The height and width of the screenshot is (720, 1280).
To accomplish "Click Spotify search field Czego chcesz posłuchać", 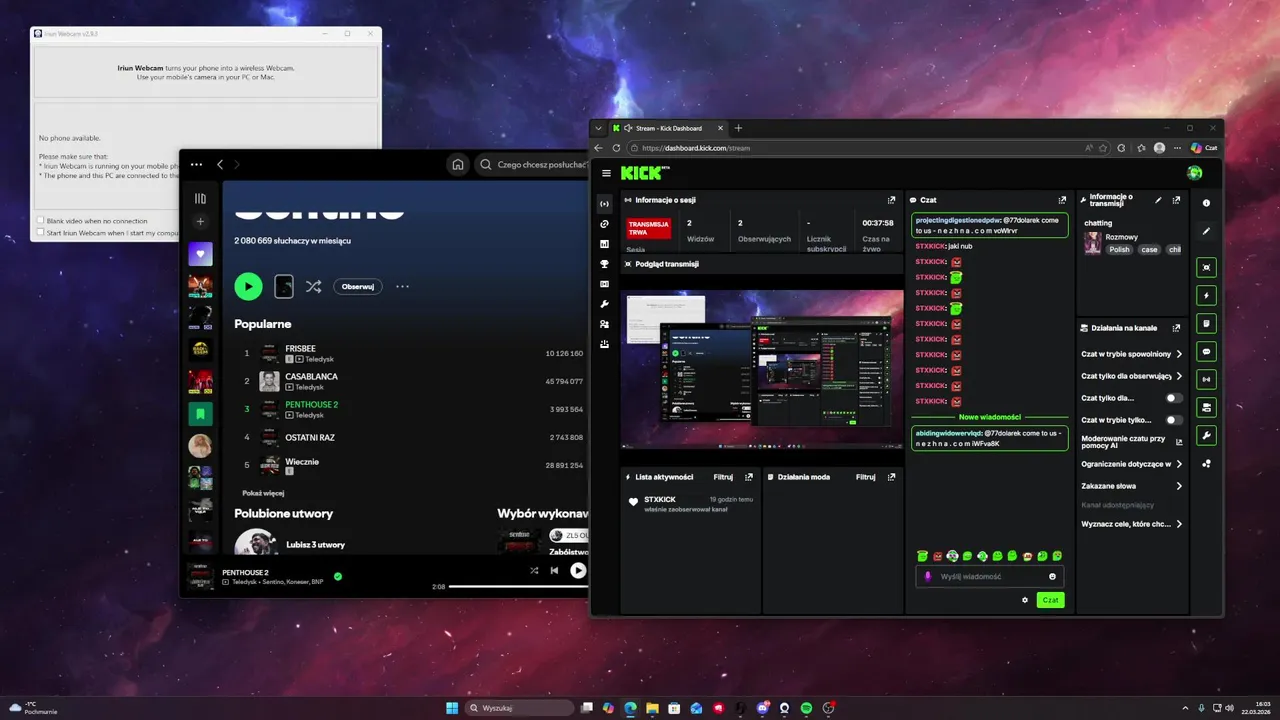I will pyautogui.click(x=531, y=165).
